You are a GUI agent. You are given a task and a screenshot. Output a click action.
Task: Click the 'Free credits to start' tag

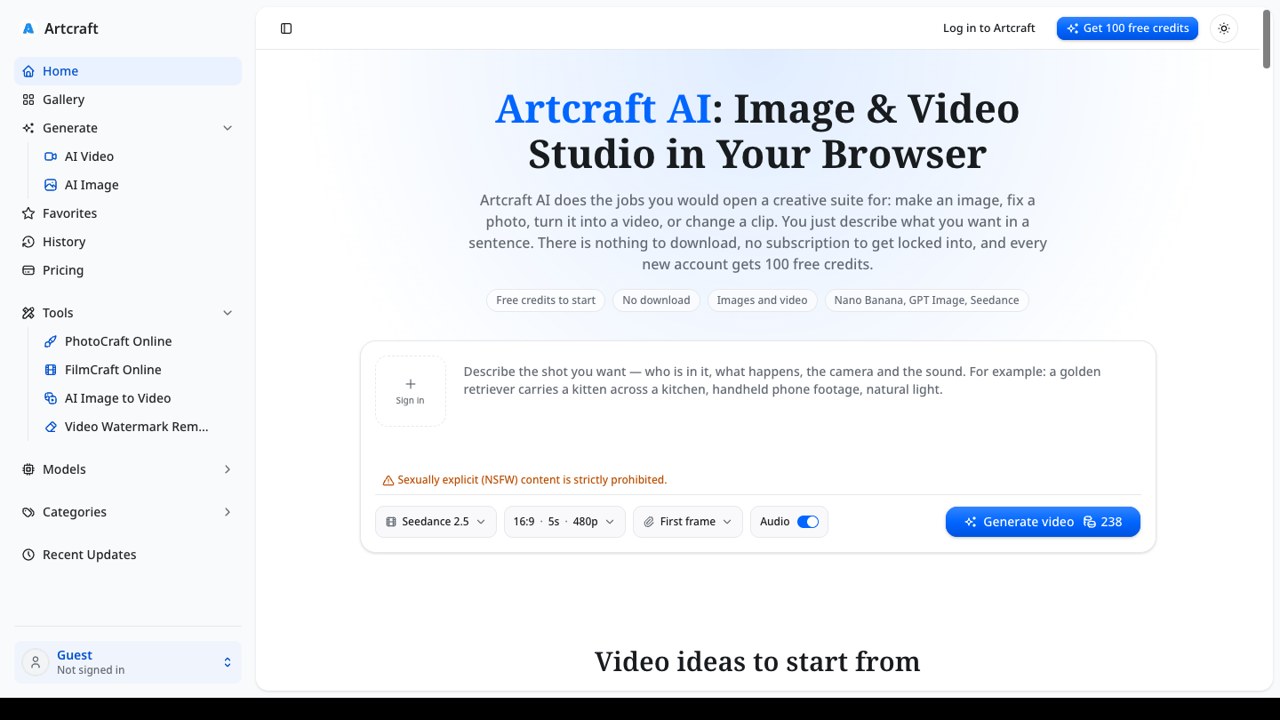point(546,300)
